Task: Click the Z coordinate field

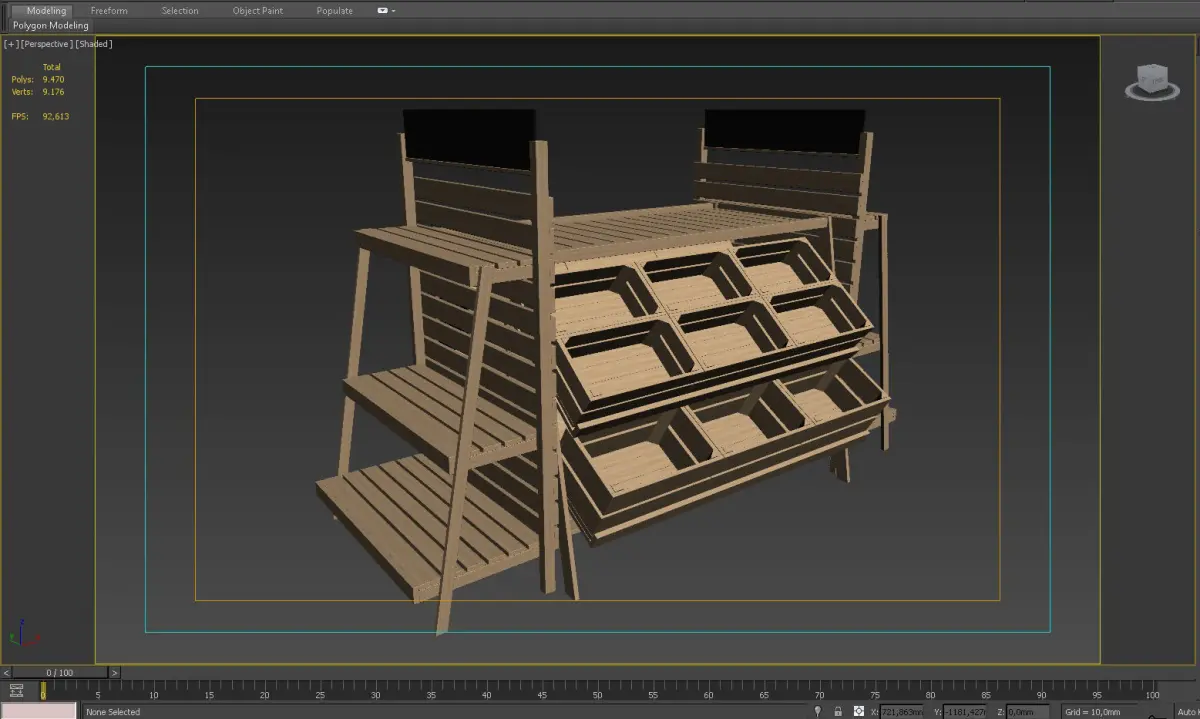Action: [1028, 711]
